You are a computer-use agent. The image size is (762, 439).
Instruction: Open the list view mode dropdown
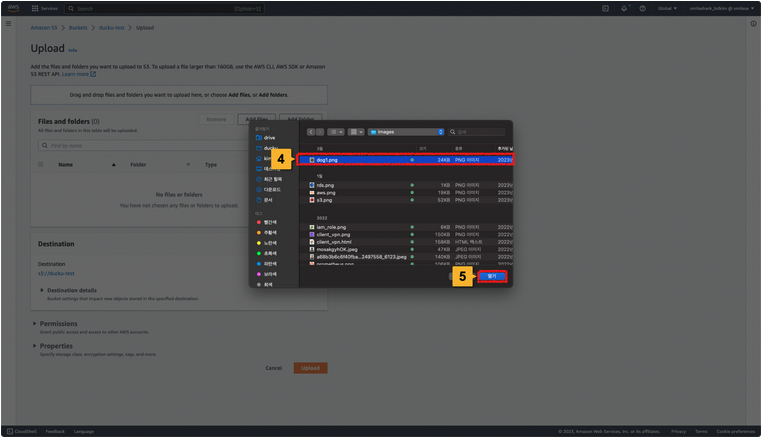click(337, 131)
